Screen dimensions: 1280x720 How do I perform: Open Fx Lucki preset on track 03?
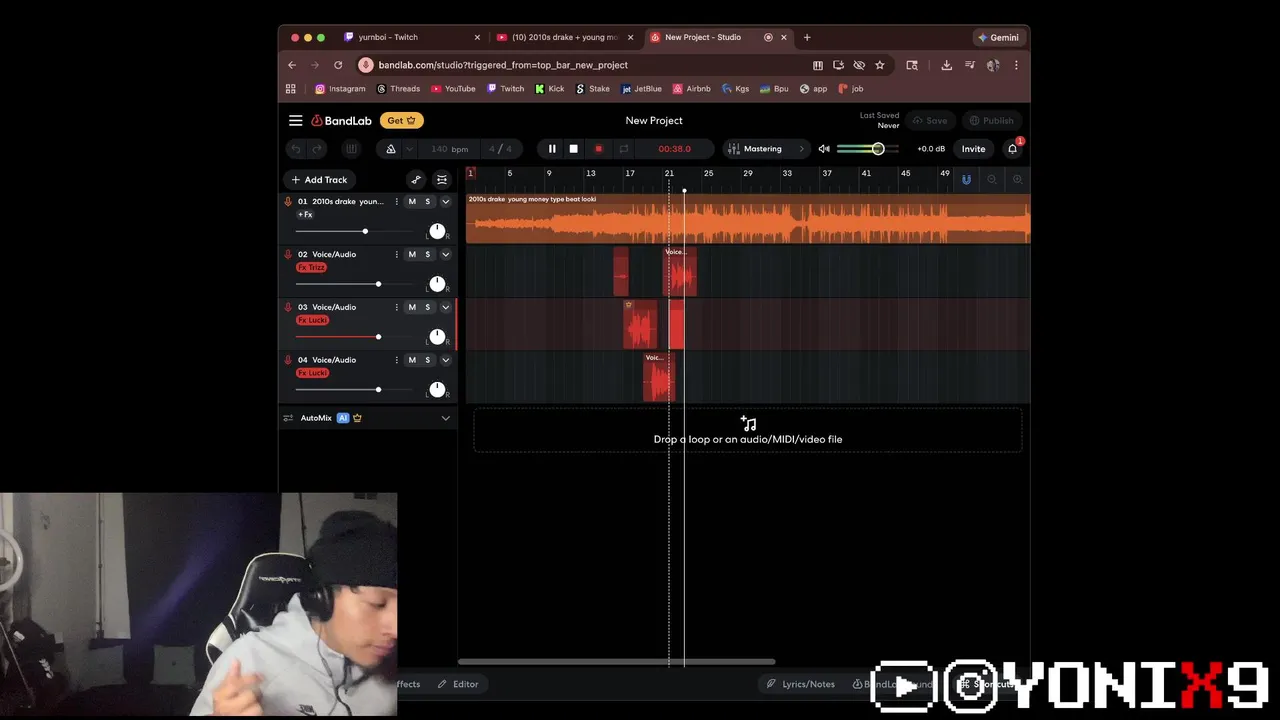(x=313, y=321)
